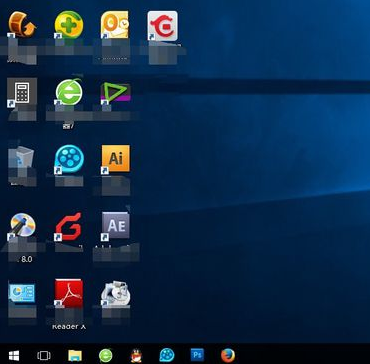Open the Outlook desktop shortcut

[x=115, y=24]
